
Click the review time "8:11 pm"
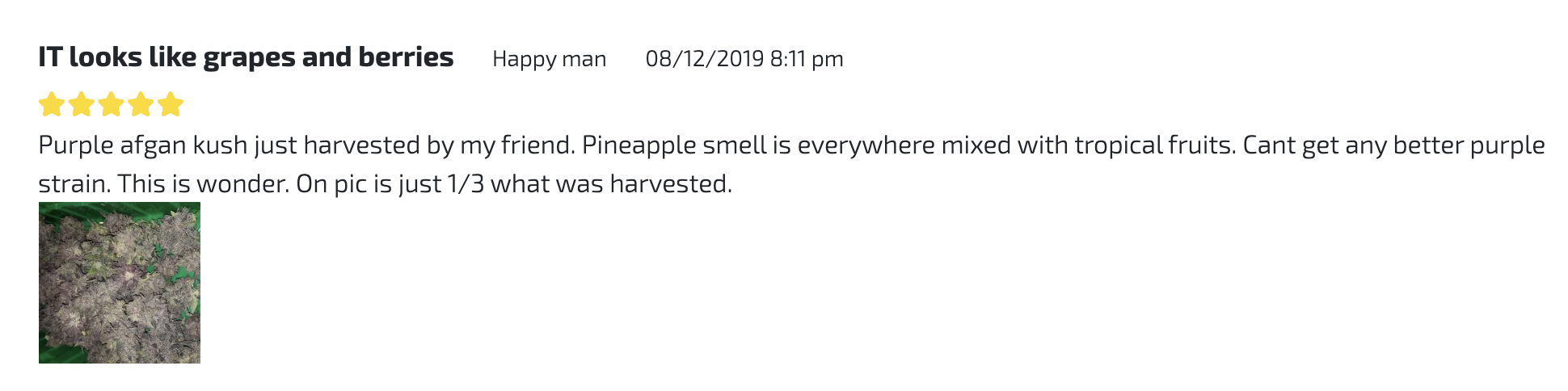pyautogui.click(x=807, y=59)
